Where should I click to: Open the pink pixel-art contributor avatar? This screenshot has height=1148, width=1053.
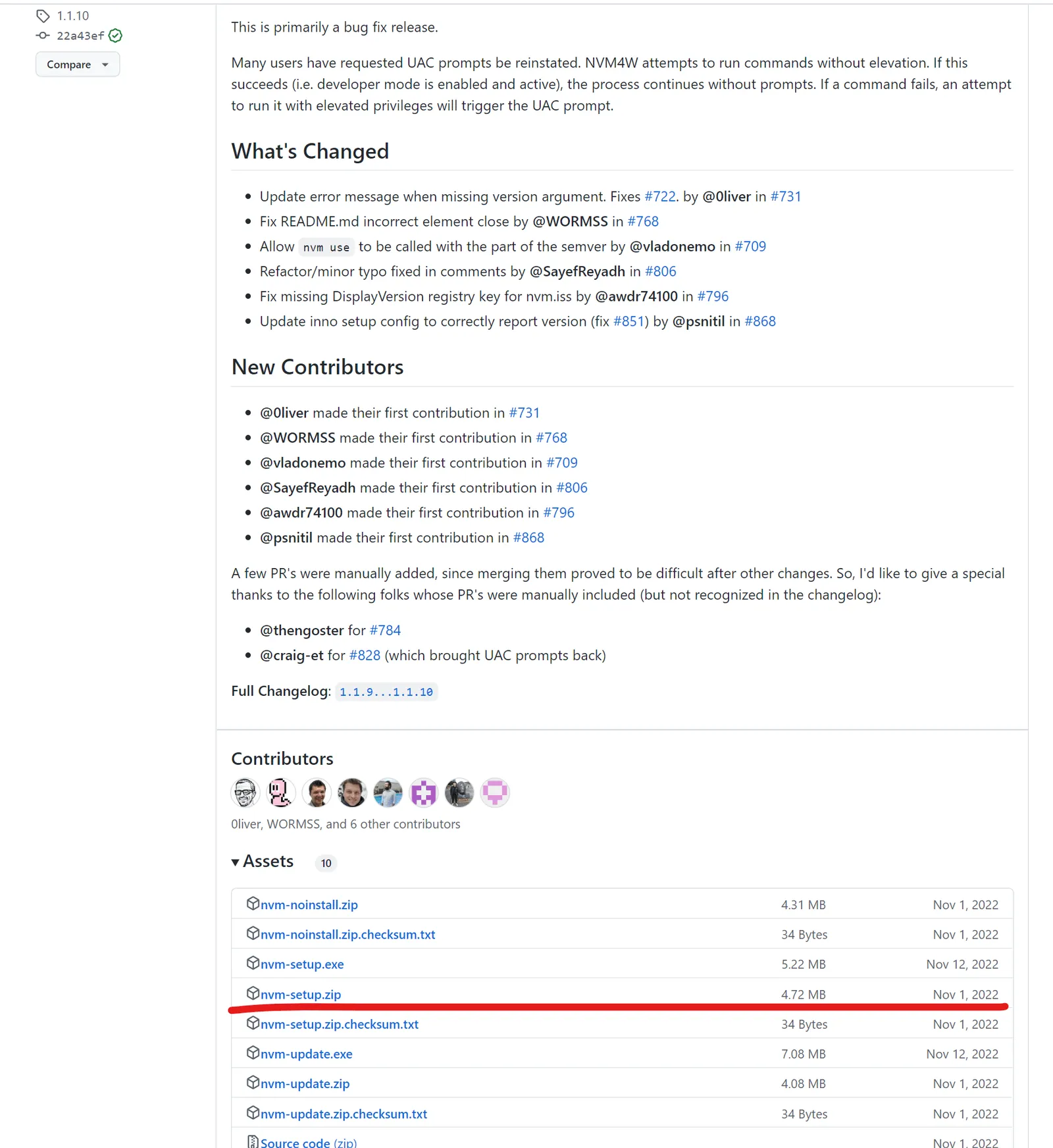[281, 793]
